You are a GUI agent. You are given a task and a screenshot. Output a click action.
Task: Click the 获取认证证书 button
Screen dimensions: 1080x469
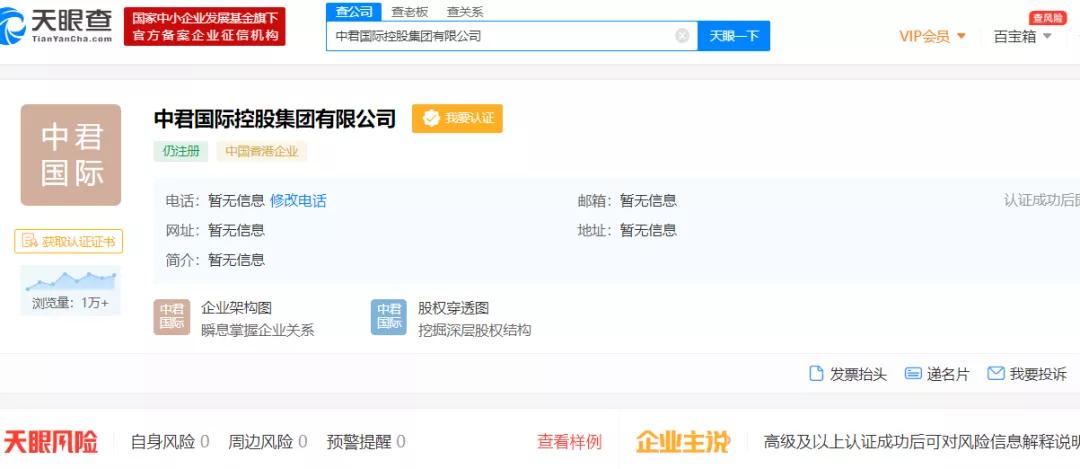(69, 241)
